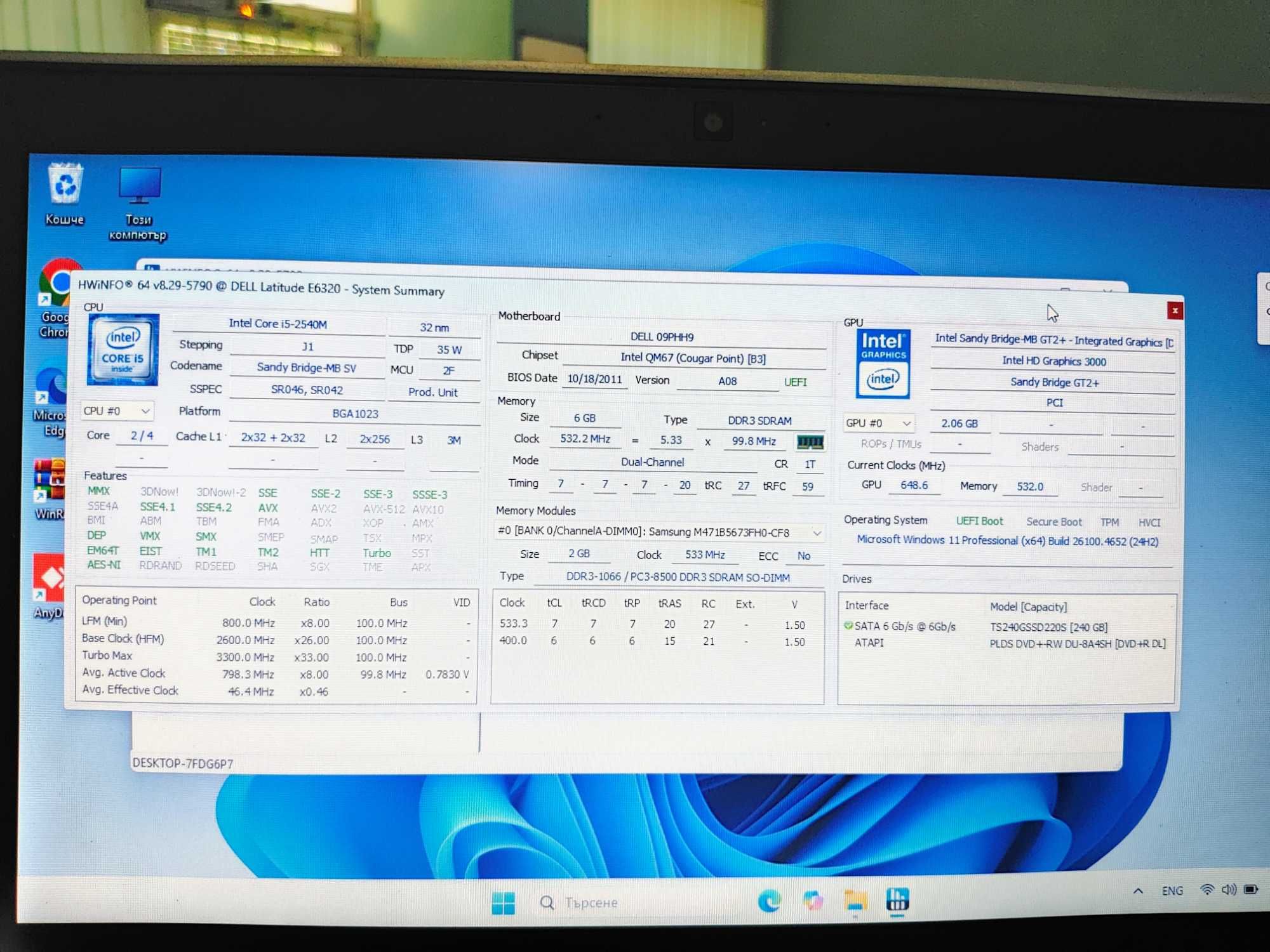Click the TPM indicator
This screenshot has height=952, width=1270.
1109,522
